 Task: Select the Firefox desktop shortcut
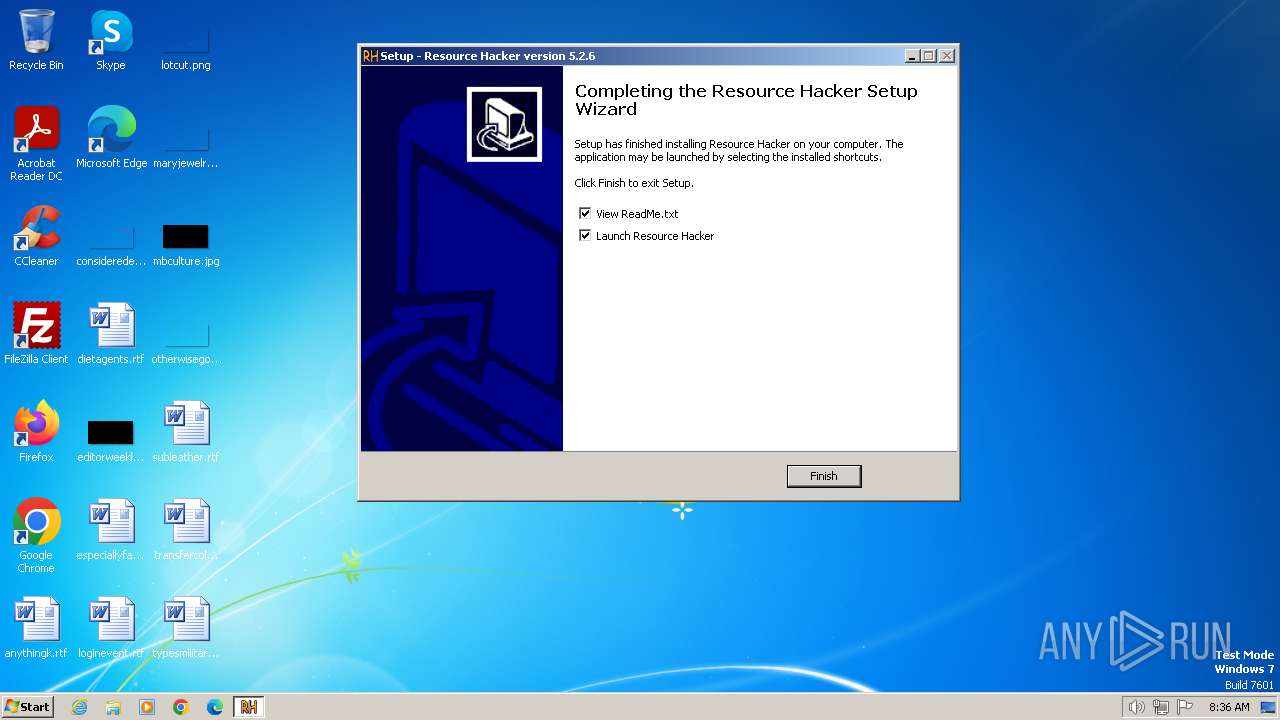click(36, 432)
